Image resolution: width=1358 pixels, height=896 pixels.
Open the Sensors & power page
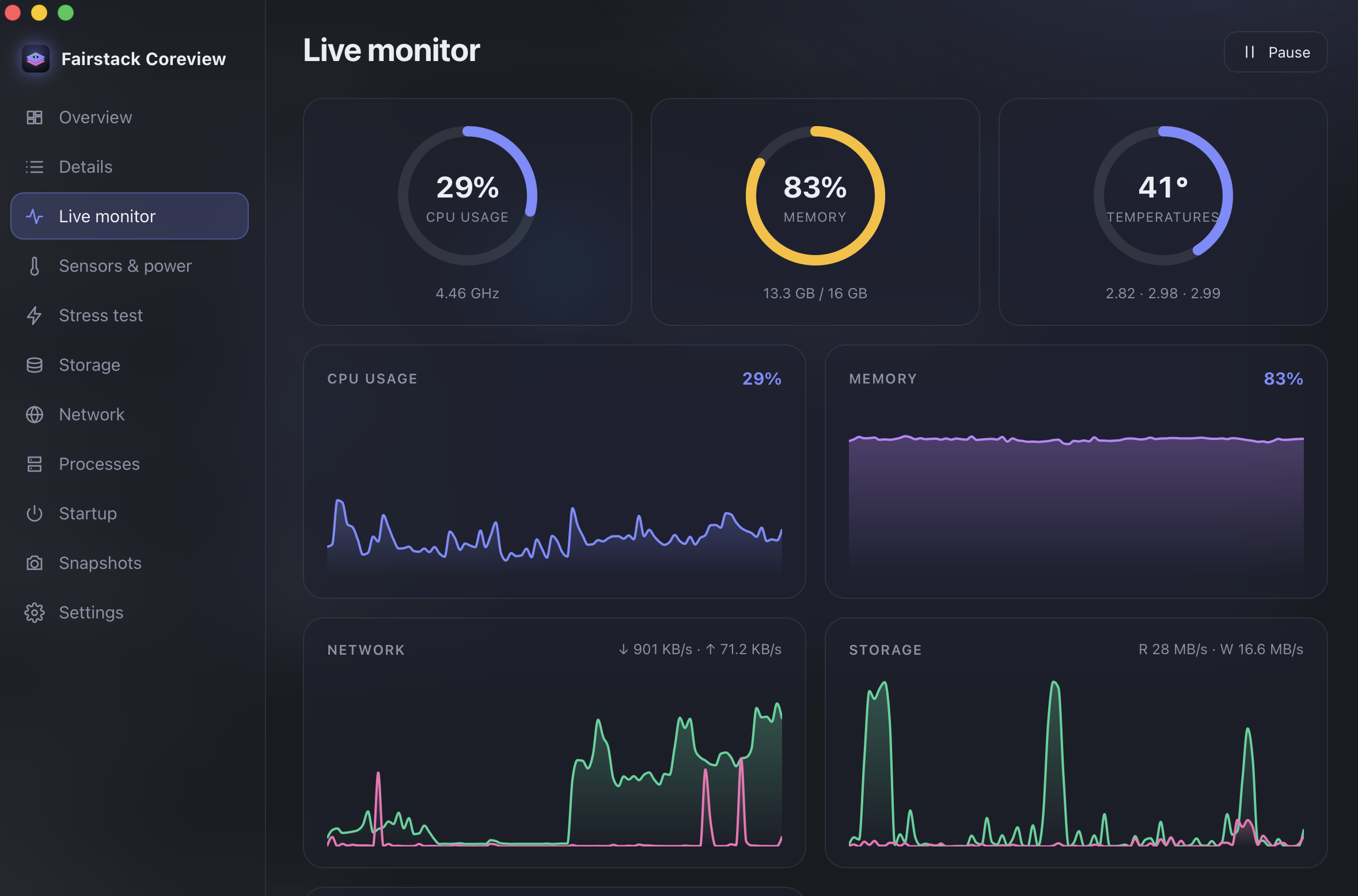tap(130, 266)
